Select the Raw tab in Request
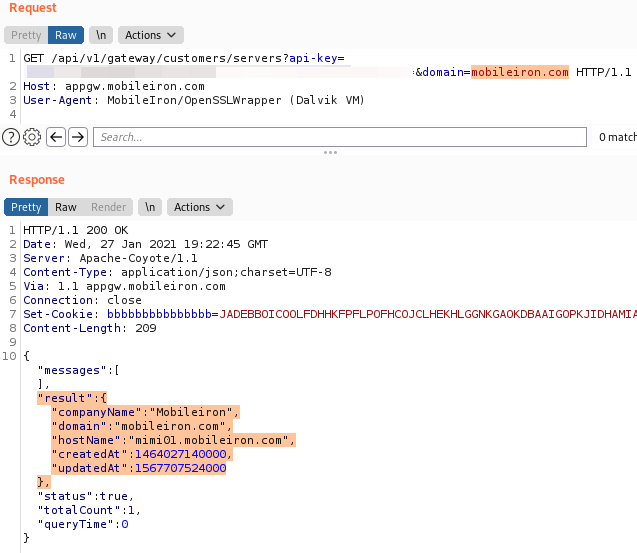Image resolution: width=637 pixels, height=553 pixels. point(66,35)
